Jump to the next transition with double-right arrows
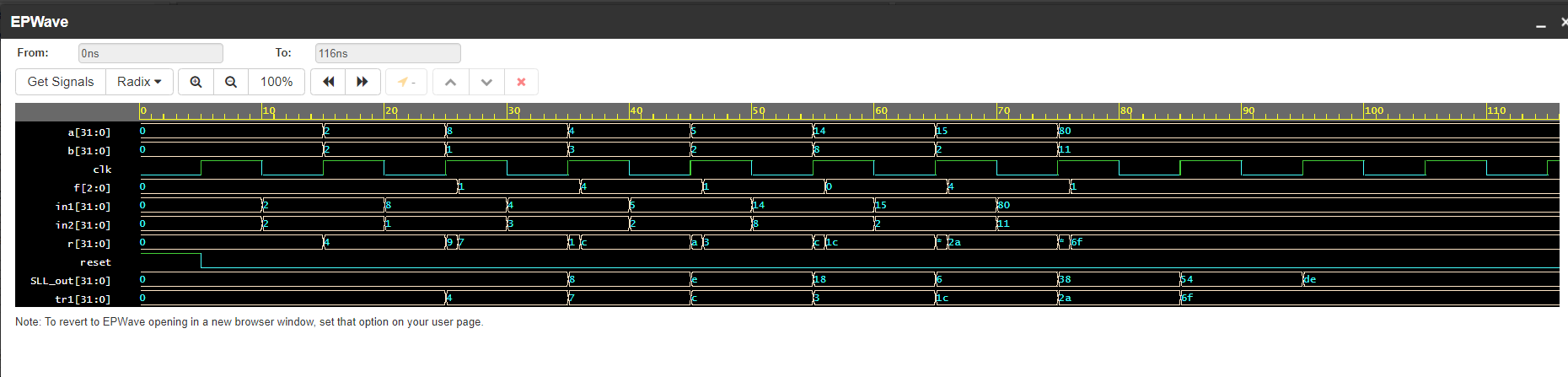 [362, 82]
